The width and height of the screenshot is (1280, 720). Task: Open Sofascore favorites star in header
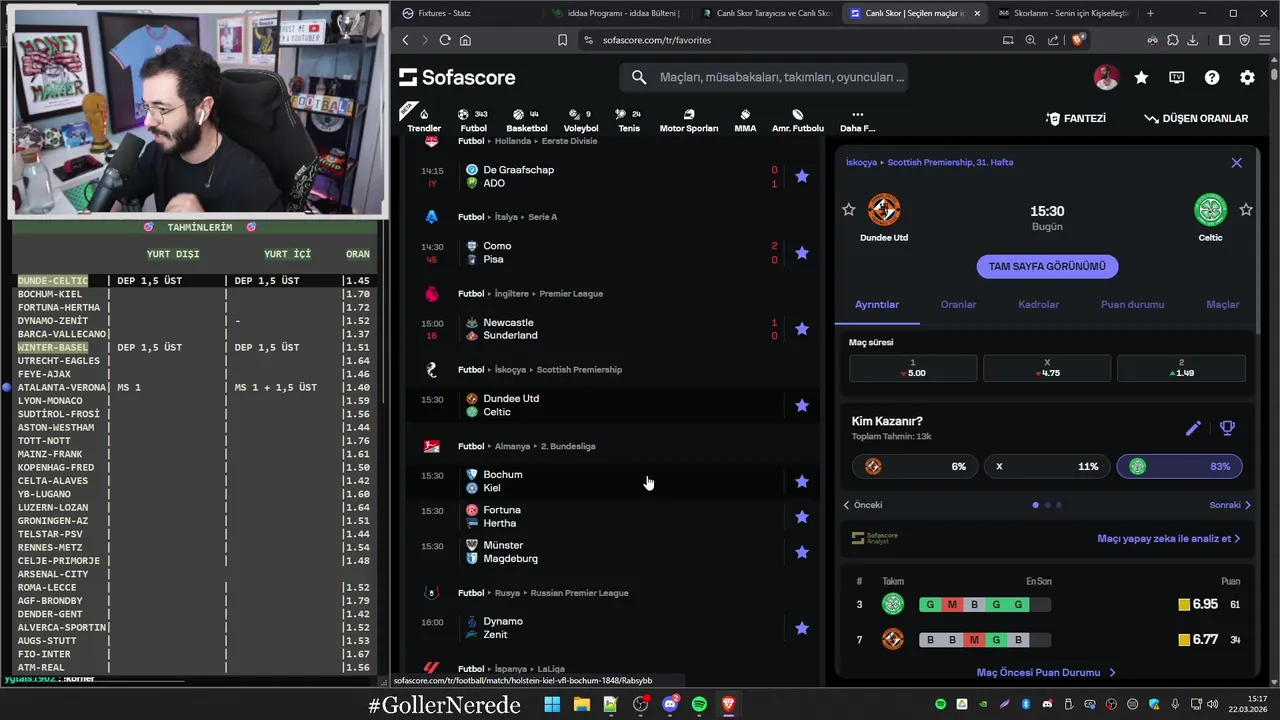pyautogui.click(x=1141, y=77)
